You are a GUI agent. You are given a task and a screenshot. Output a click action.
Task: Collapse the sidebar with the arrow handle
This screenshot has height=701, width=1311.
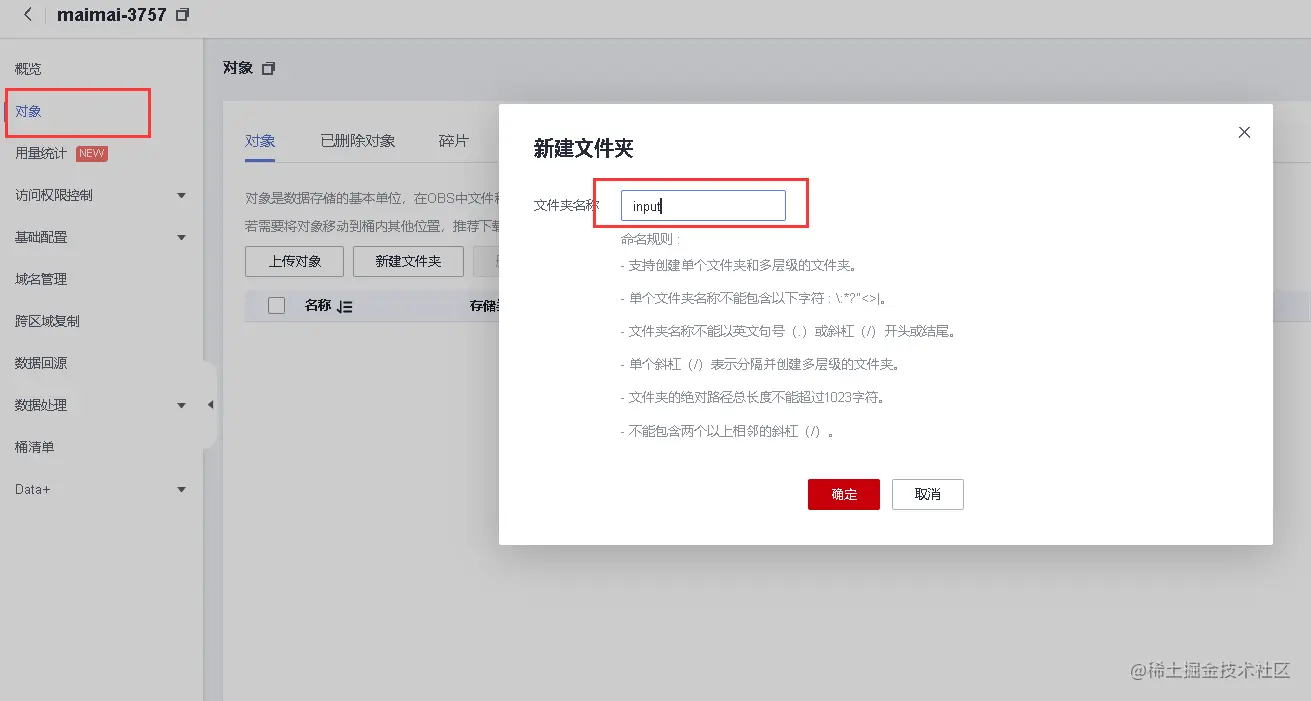[x=210, y=405]
